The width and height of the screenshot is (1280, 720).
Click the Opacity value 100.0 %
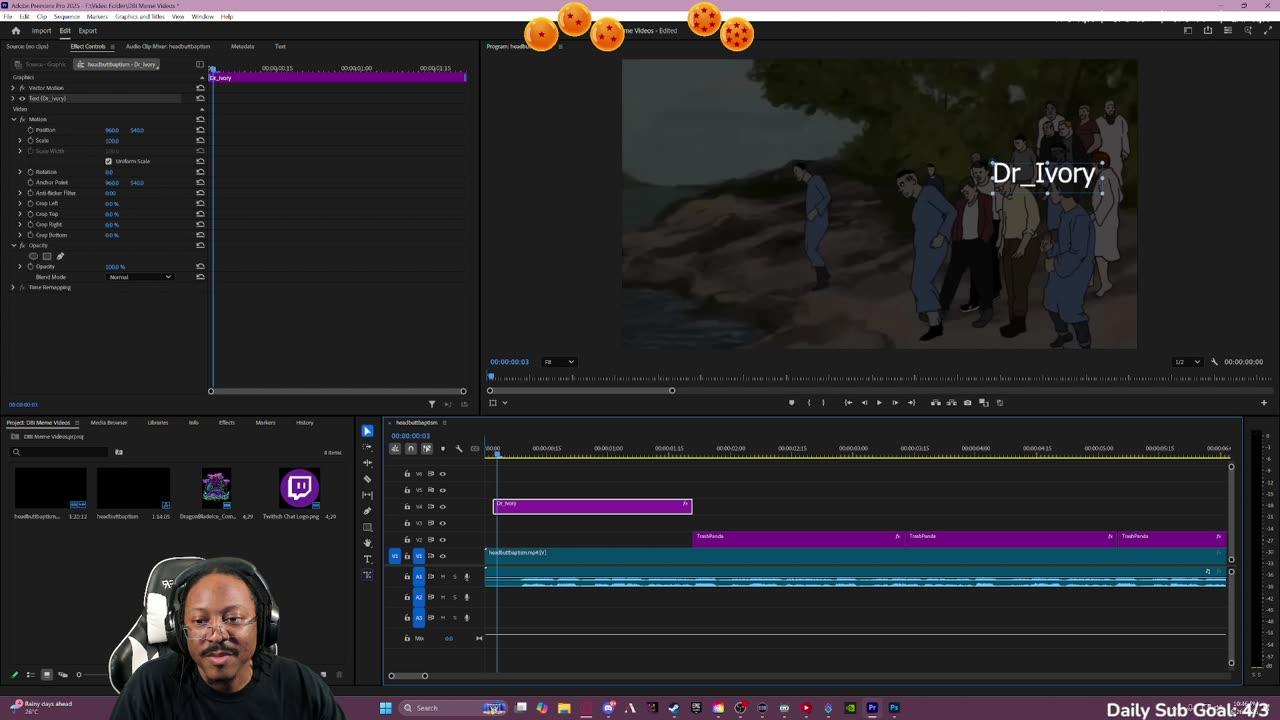point(115,267)
